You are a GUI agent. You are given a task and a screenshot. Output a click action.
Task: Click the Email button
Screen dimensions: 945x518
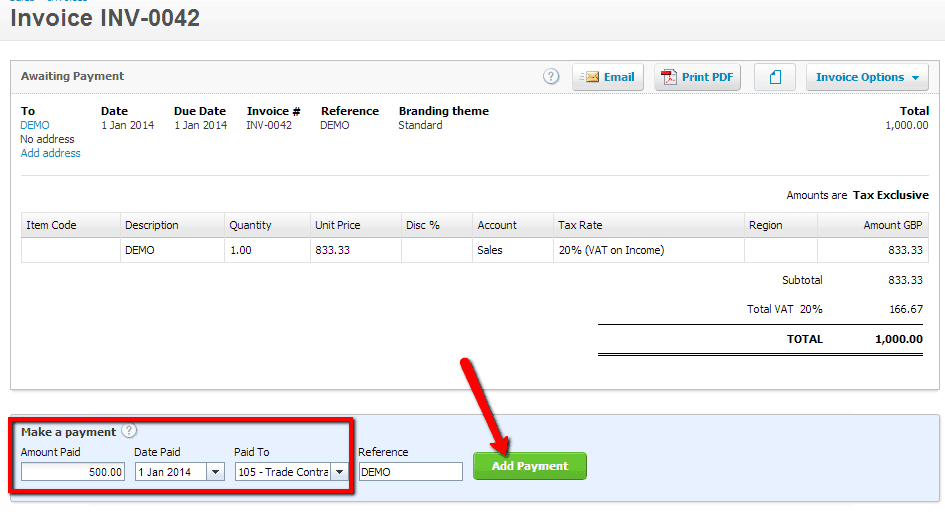608,77
